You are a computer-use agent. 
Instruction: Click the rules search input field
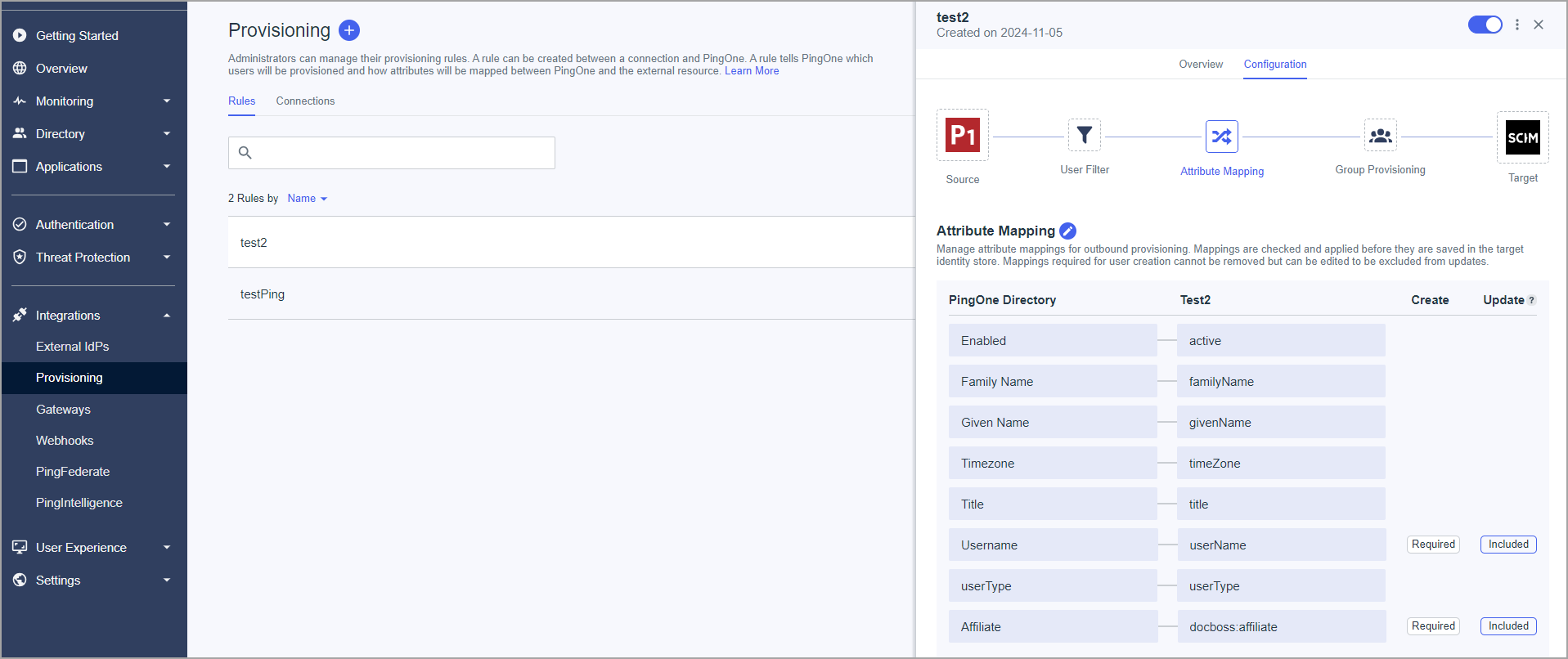point(392,152)
